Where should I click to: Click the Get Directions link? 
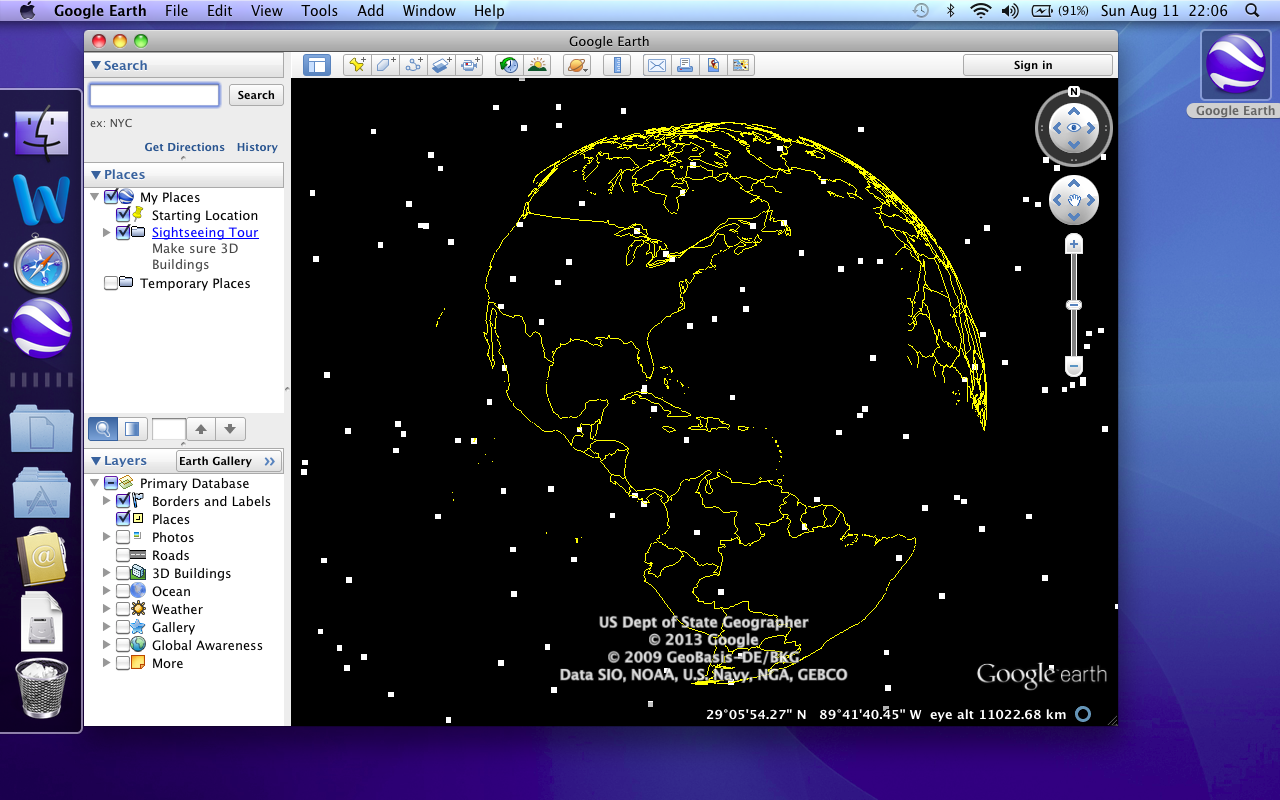tap(185, 147)
